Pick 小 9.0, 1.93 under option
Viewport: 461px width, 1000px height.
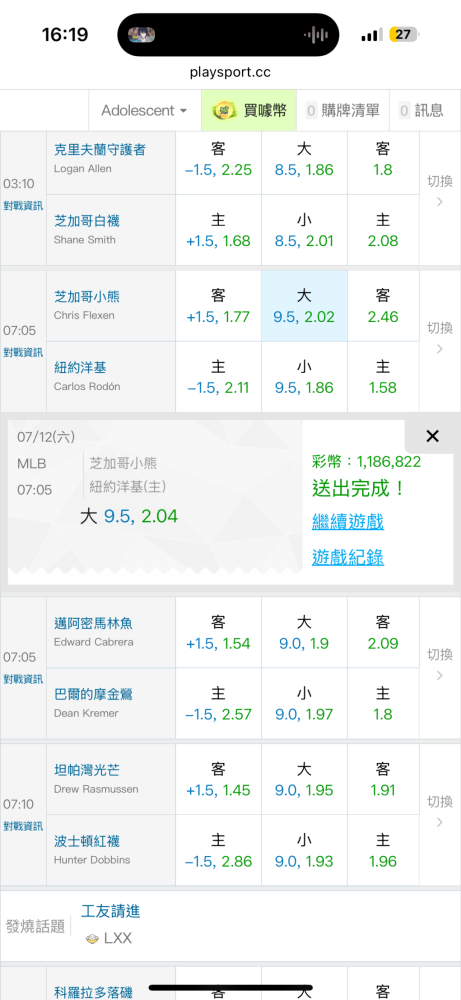click(304, 850)
